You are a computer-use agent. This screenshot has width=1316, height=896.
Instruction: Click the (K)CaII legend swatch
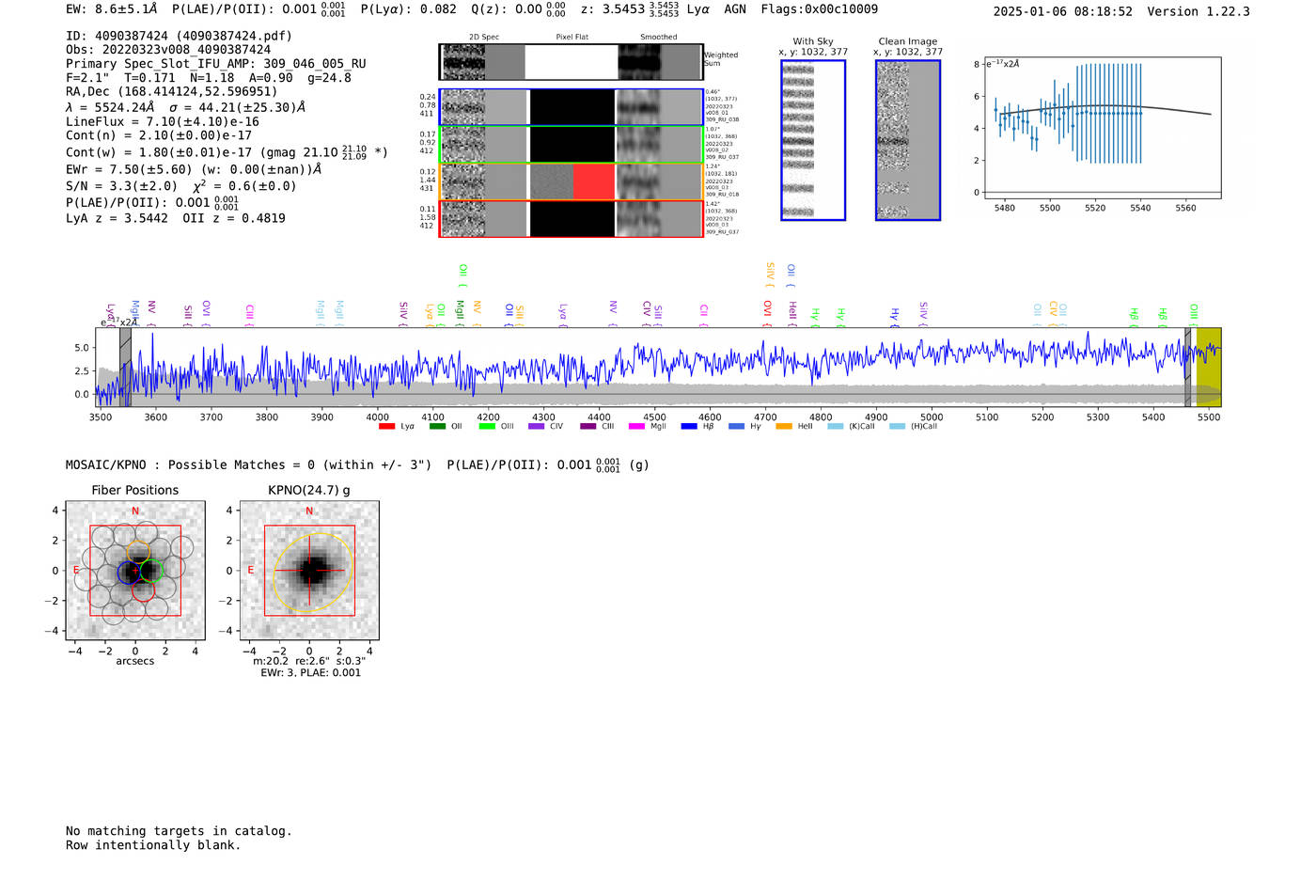(x=836, y=427)
